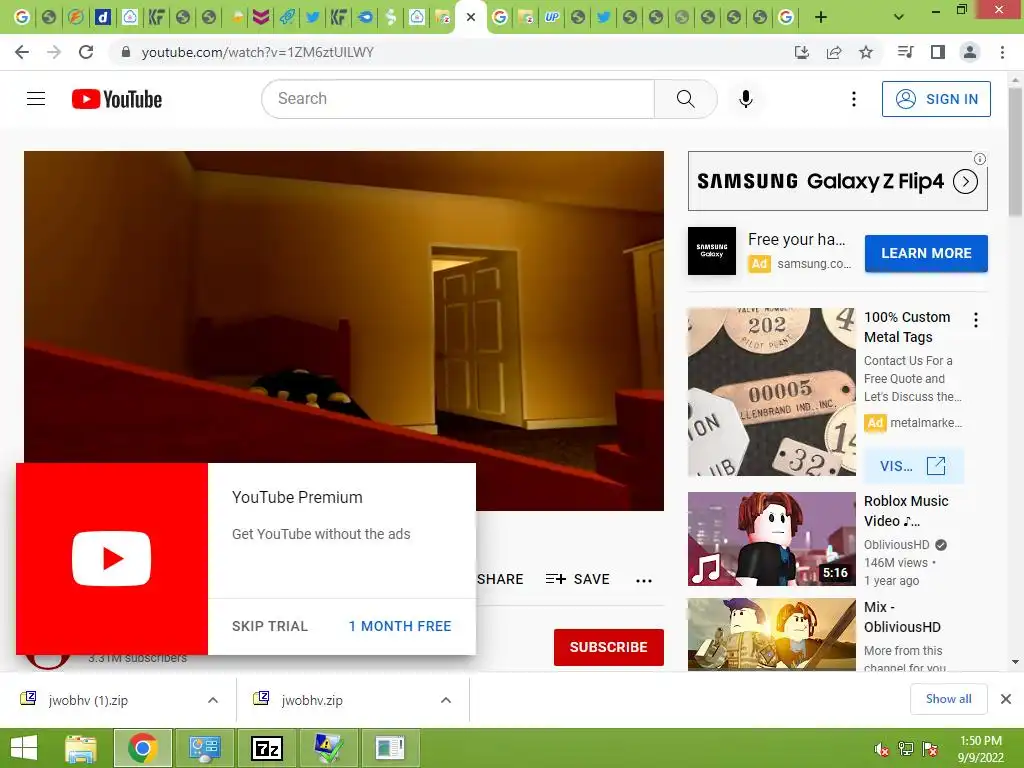Viewport: 1024px width, 768px height.
Task: Reload the current YouTube page
Action: 86,52
